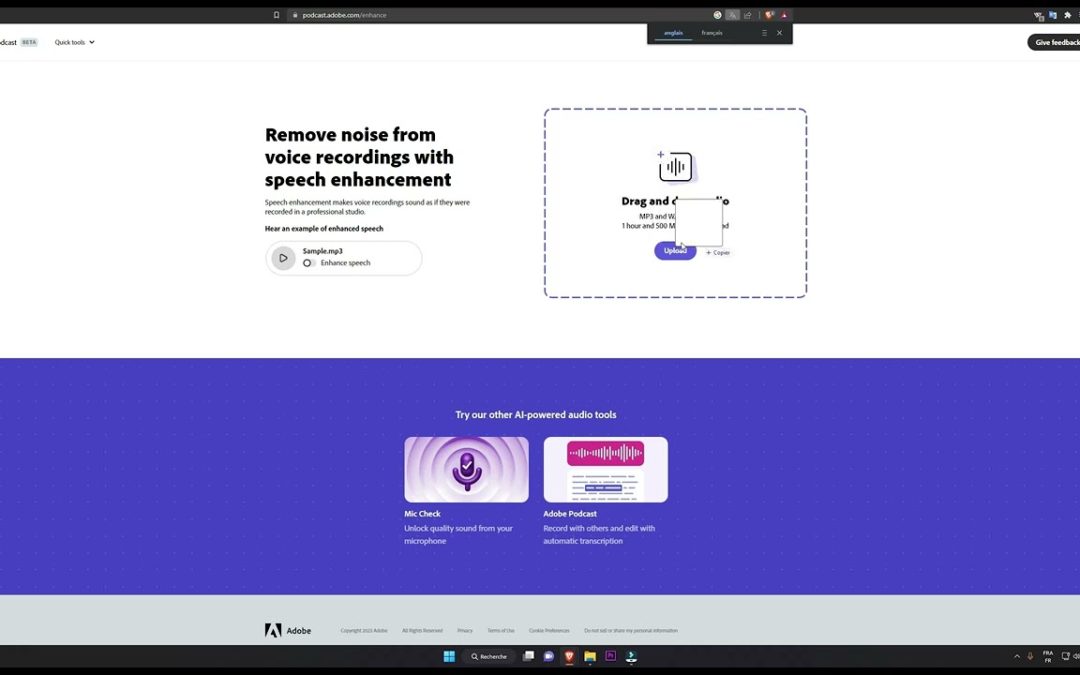Open the chat app in taskbar

[x=549, y=656]
